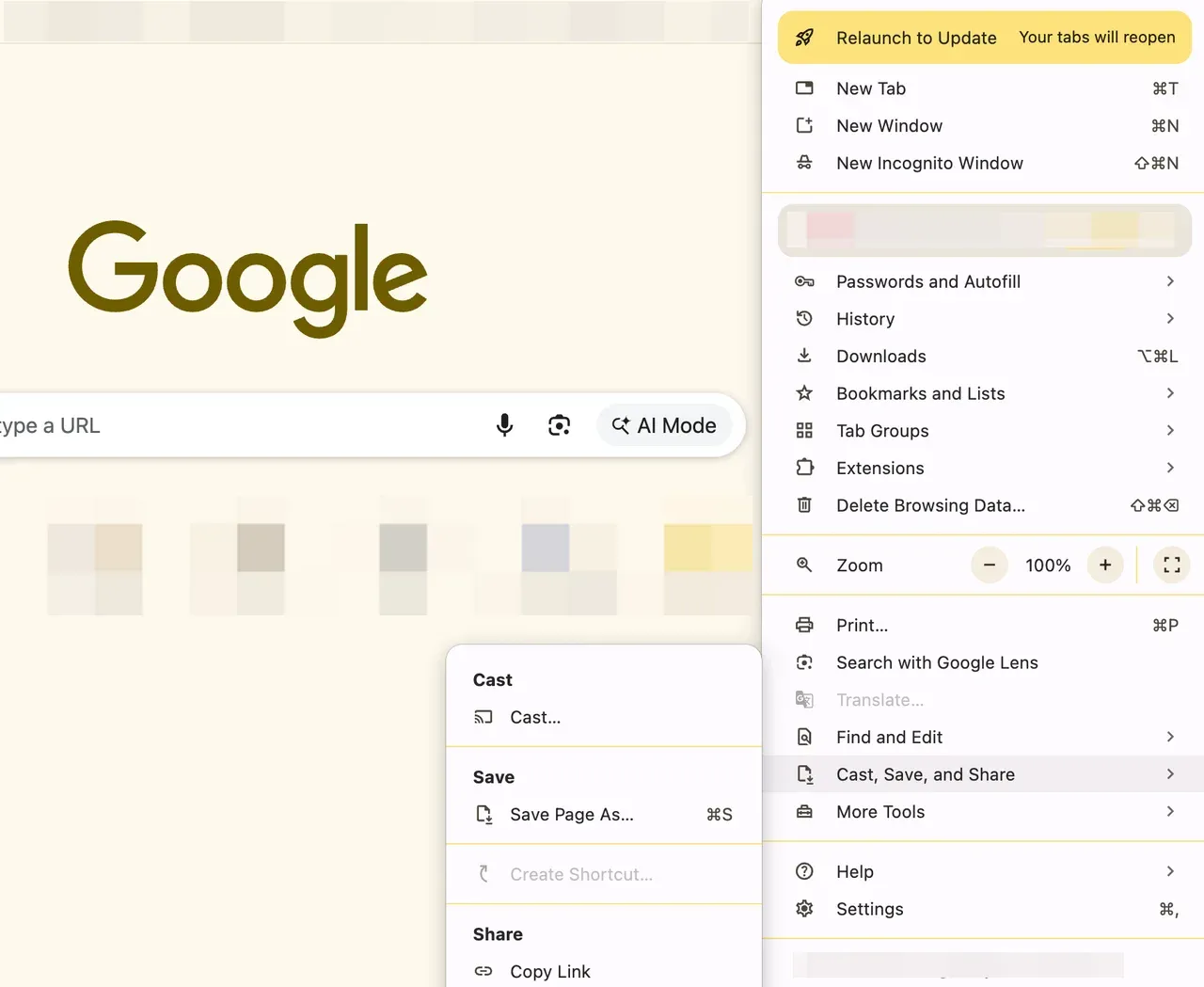Click the More Tools toolbox icon
Screen dimensions: 1204x987
pos(804,811)
